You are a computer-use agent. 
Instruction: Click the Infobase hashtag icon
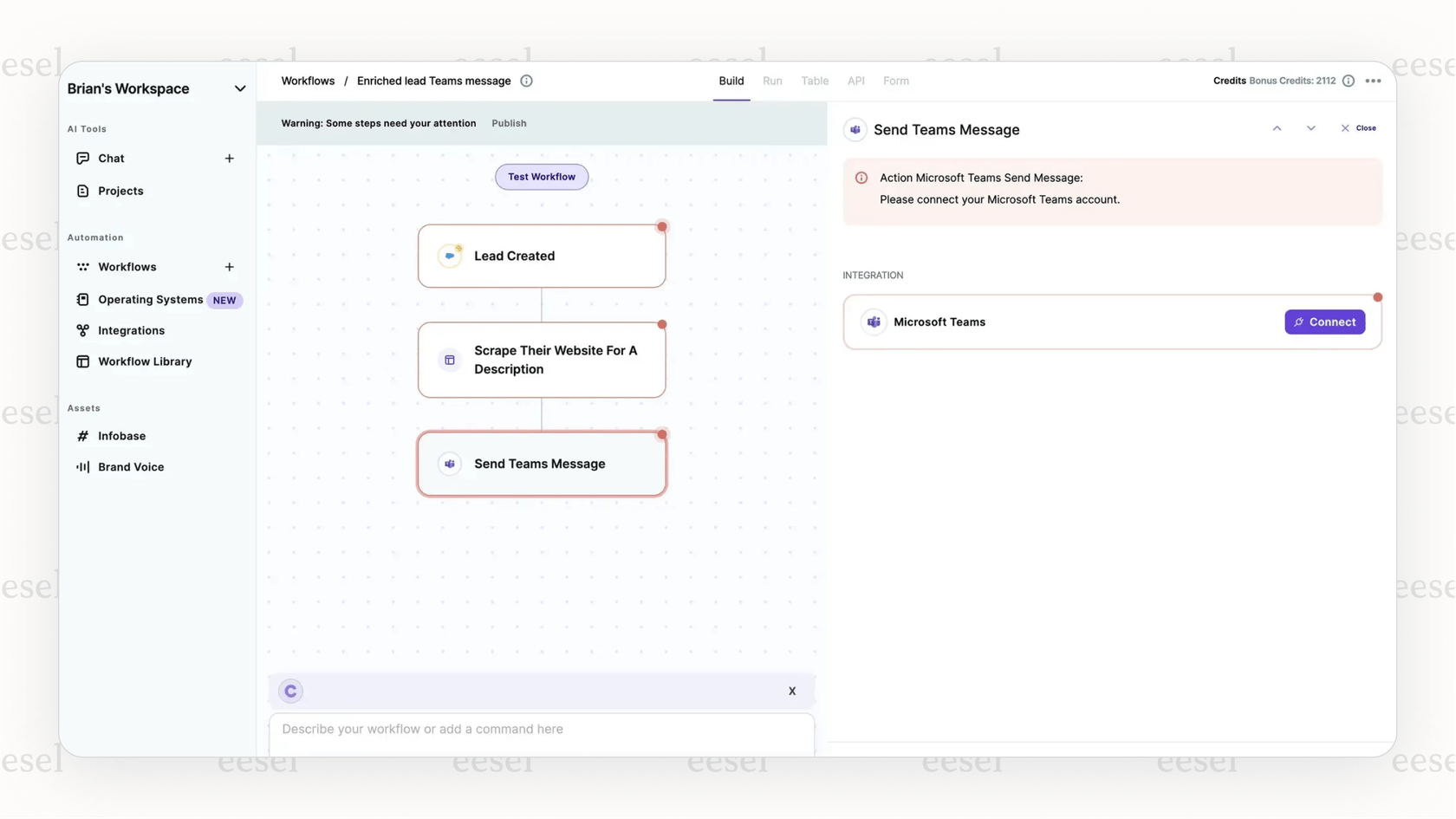click(x=82, y=435)
